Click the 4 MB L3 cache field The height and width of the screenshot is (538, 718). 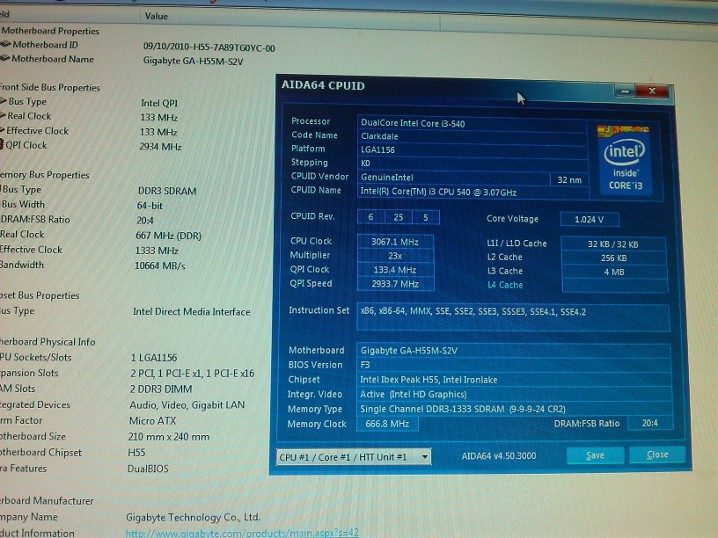[614, 272]
